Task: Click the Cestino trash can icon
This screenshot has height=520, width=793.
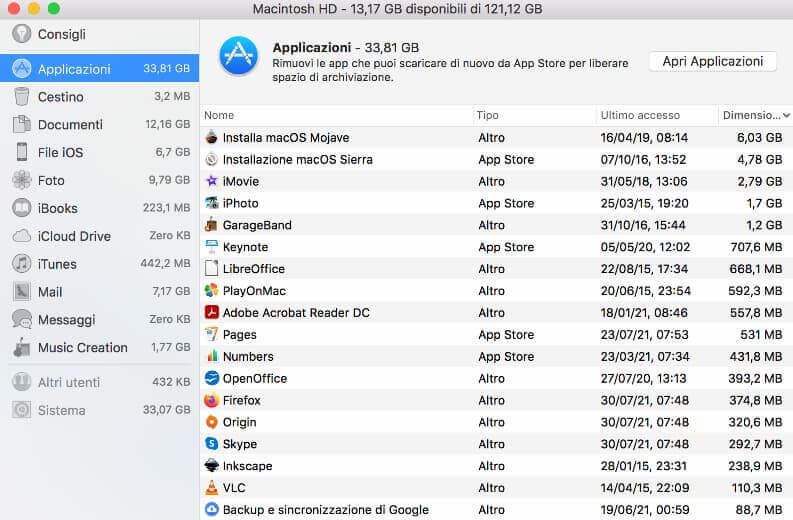Action: point(21,96)
